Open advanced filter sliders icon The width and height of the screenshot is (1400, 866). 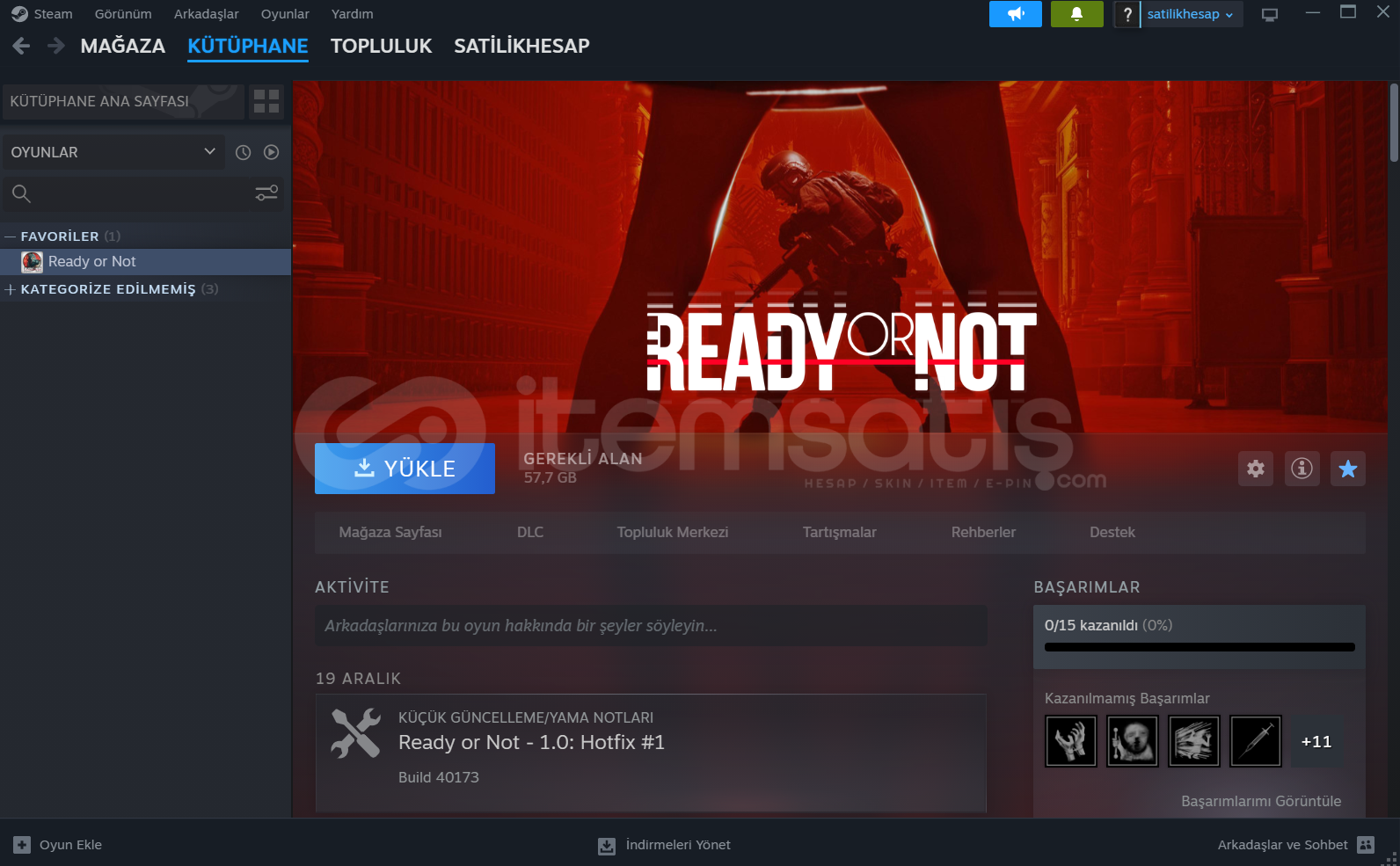pos(266,193)
